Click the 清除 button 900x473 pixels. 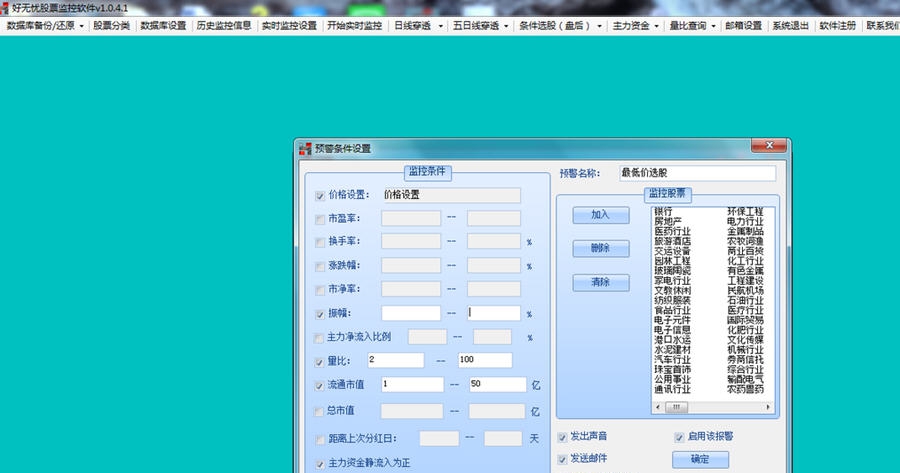601,282
